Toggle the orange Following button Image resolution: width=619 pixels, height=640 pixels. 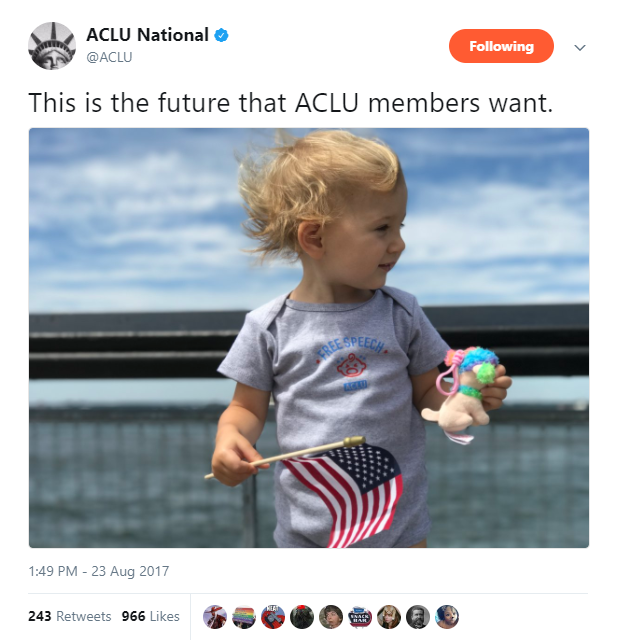(501, 46)
